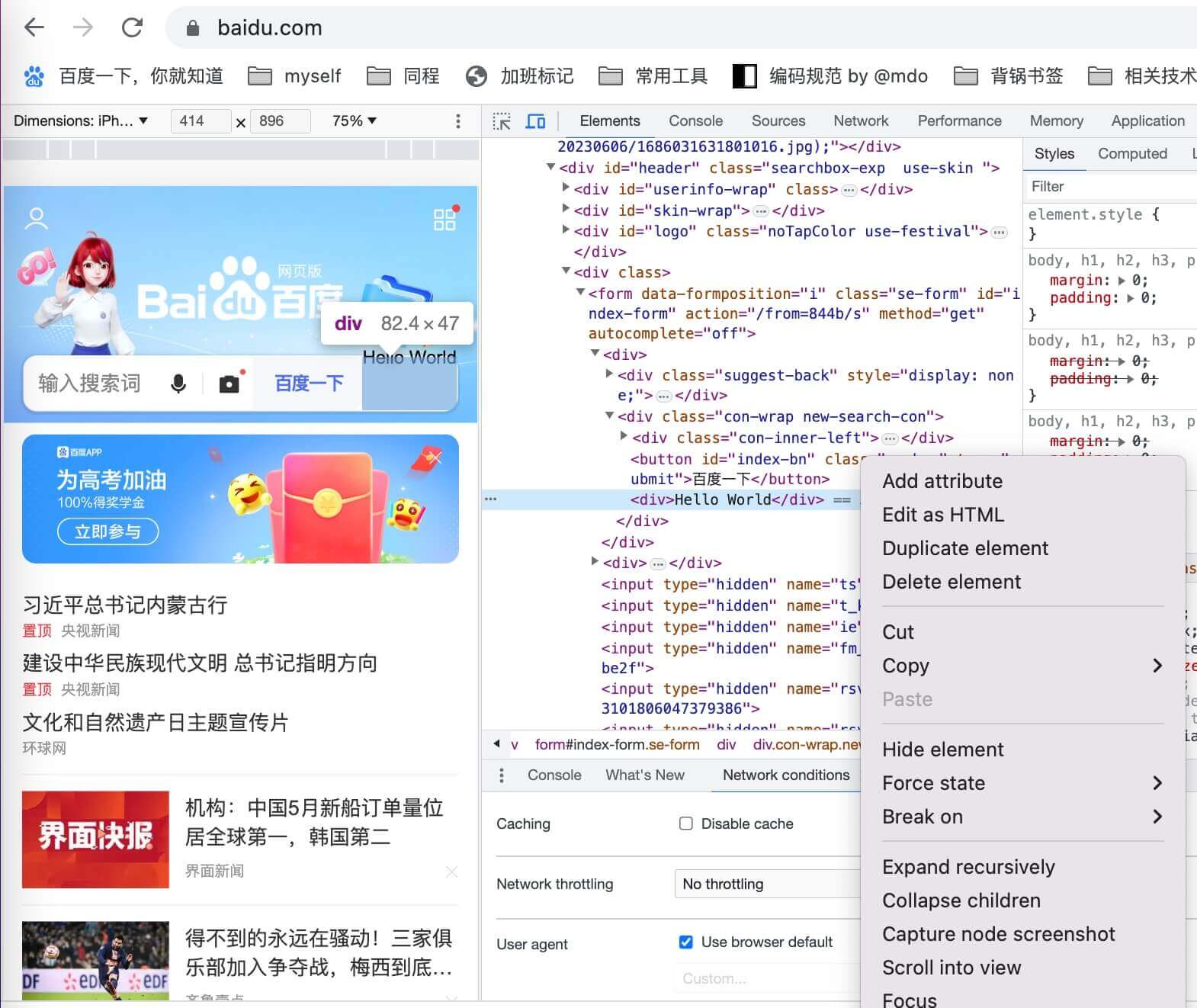
Task: Open the 编码规范 by @mdo bookmark
Action: click(830, 76)
